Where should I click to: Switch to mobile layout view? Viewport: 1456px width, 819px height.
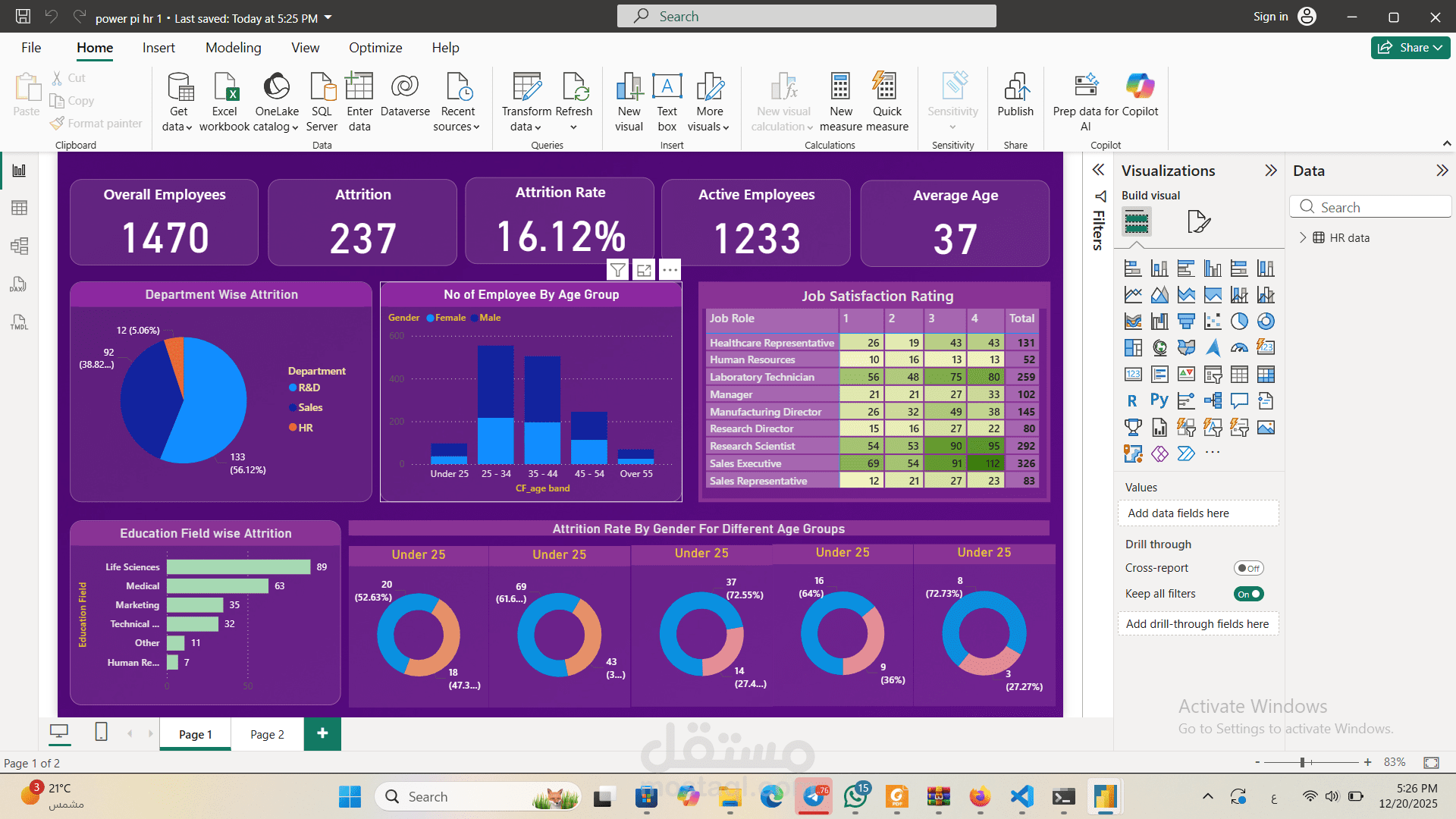point(100,733)
